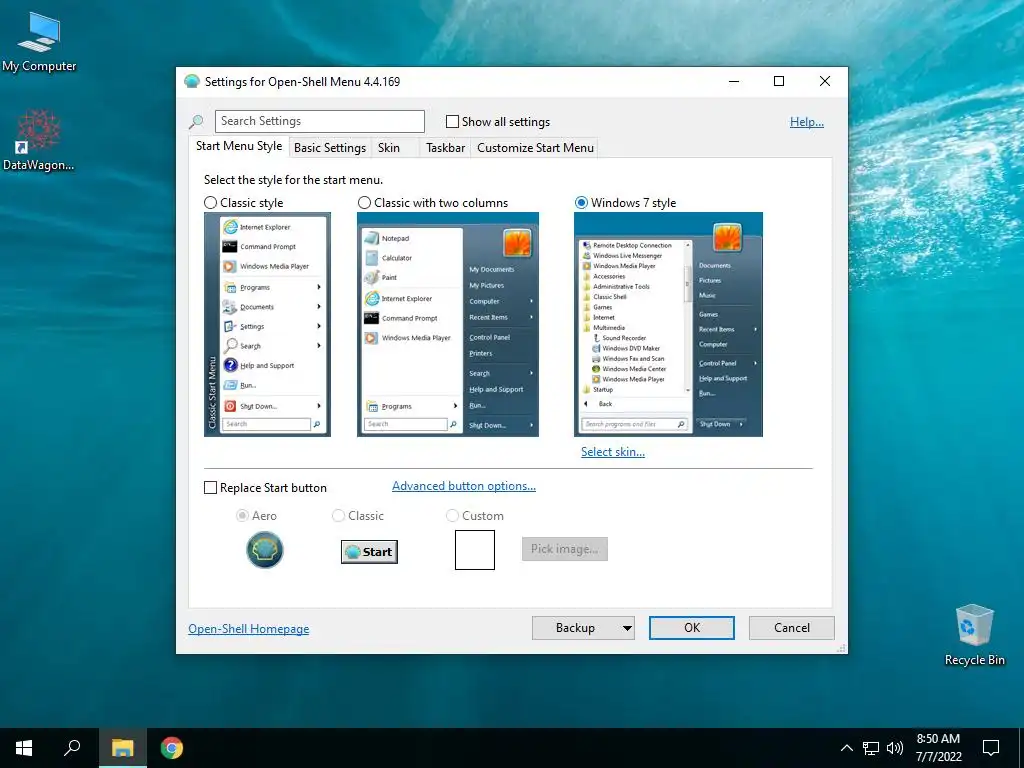Select the Classic start button option
The image size is (1024, 768).
(x=338, y=516)
